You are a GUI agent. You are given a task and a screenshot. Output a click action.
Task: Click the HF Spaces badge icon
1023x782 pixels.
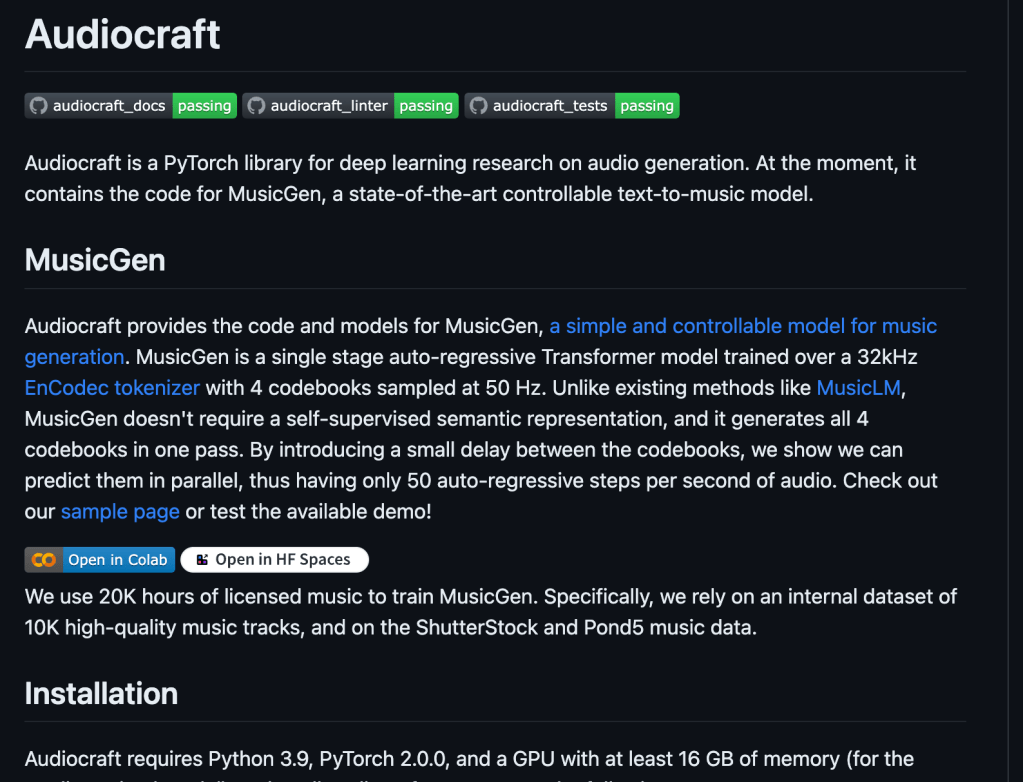[x=202, y=560]
